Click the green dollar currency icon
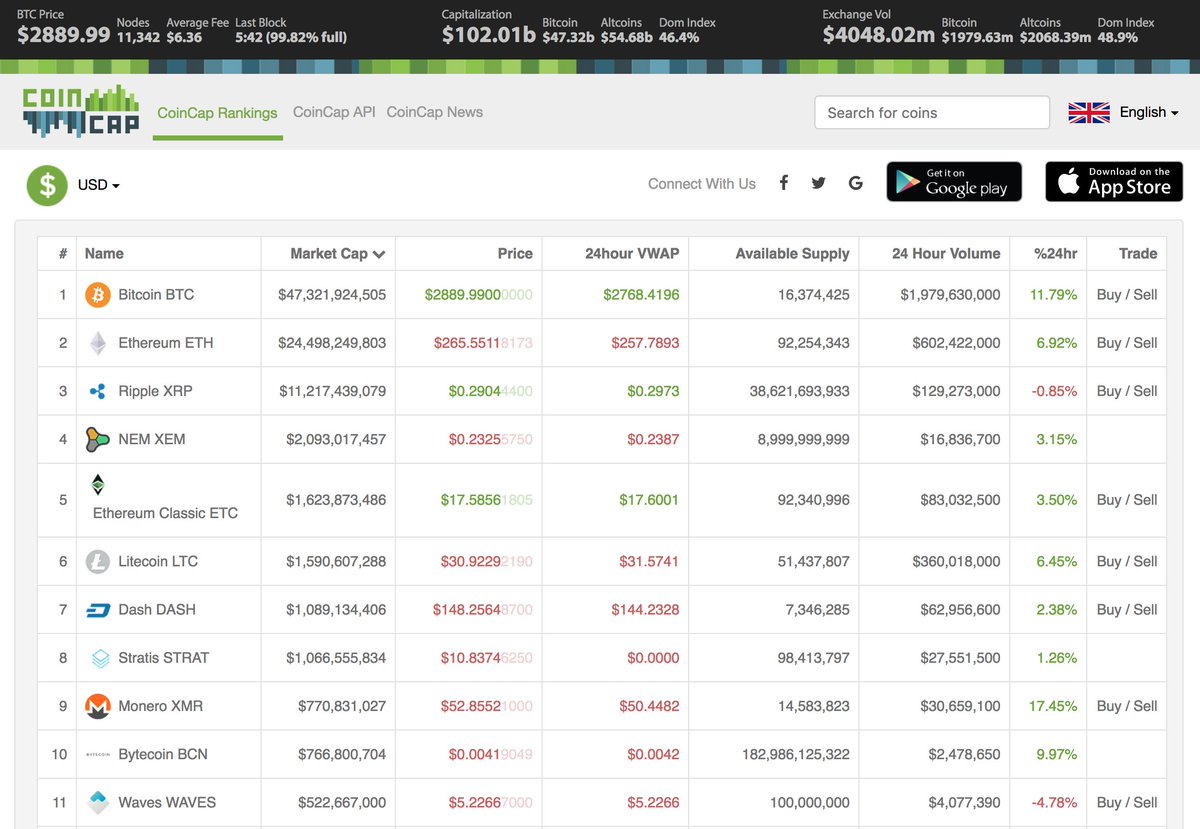 (47, 185)
